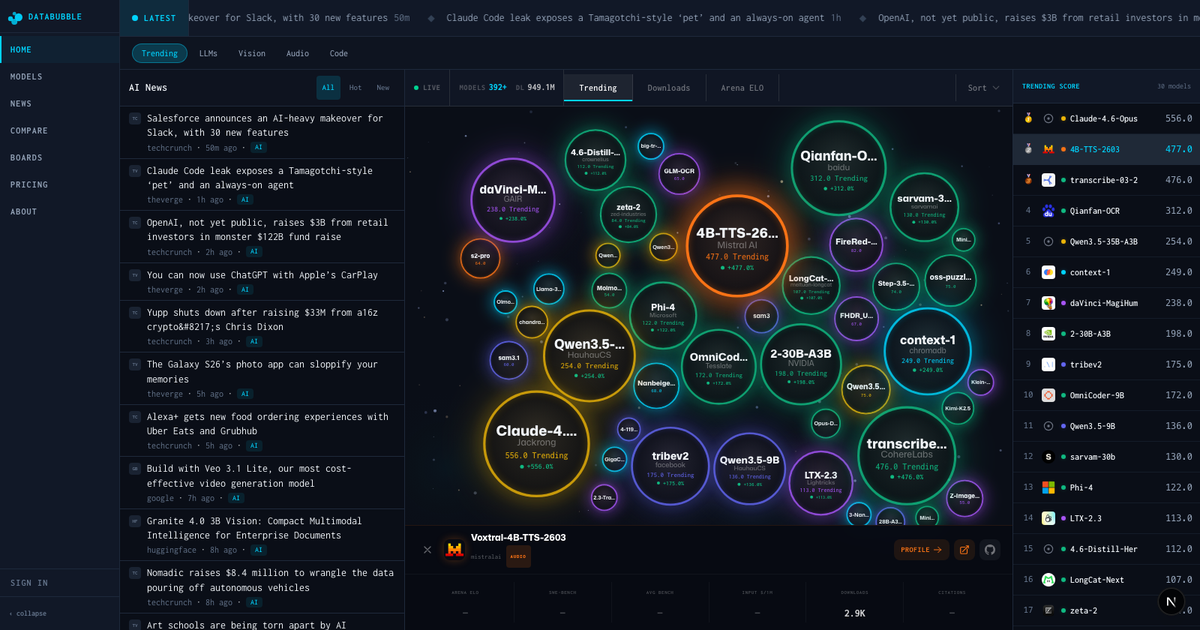Open the Salesforce Slack makeover article

tap(265, 125)
